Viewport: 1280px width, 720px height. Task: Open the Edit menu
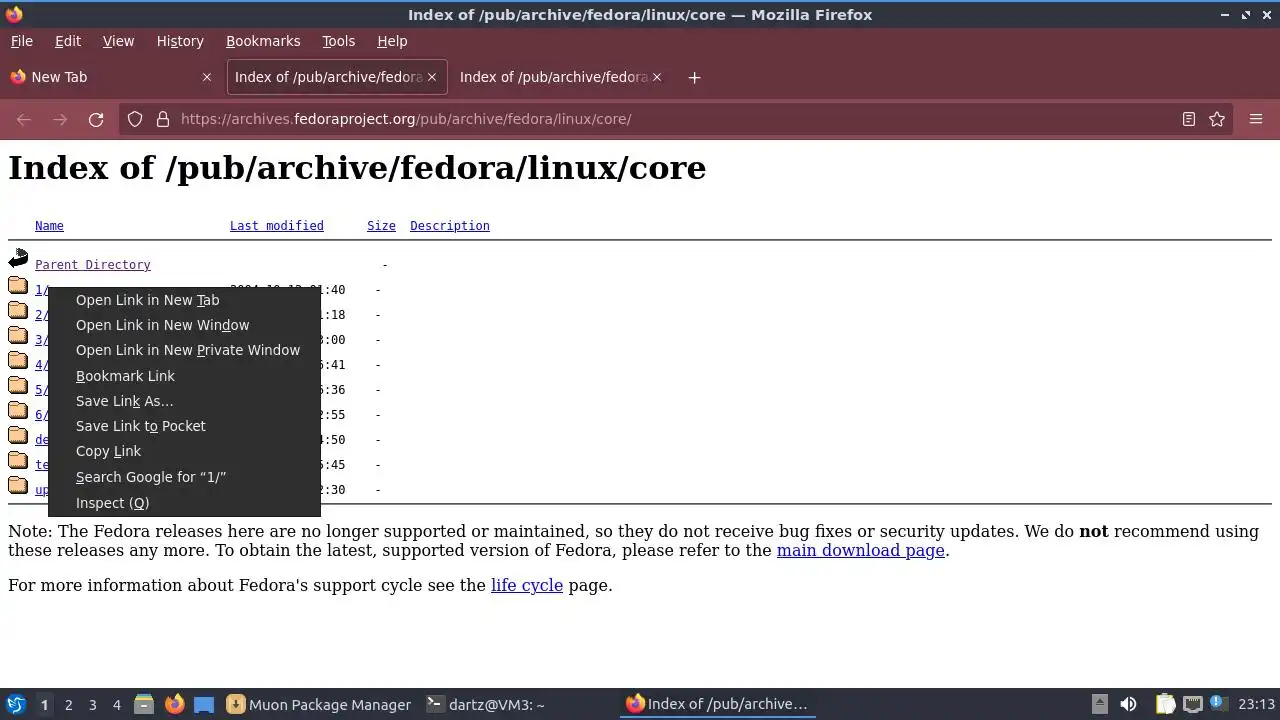click(68, 41)
